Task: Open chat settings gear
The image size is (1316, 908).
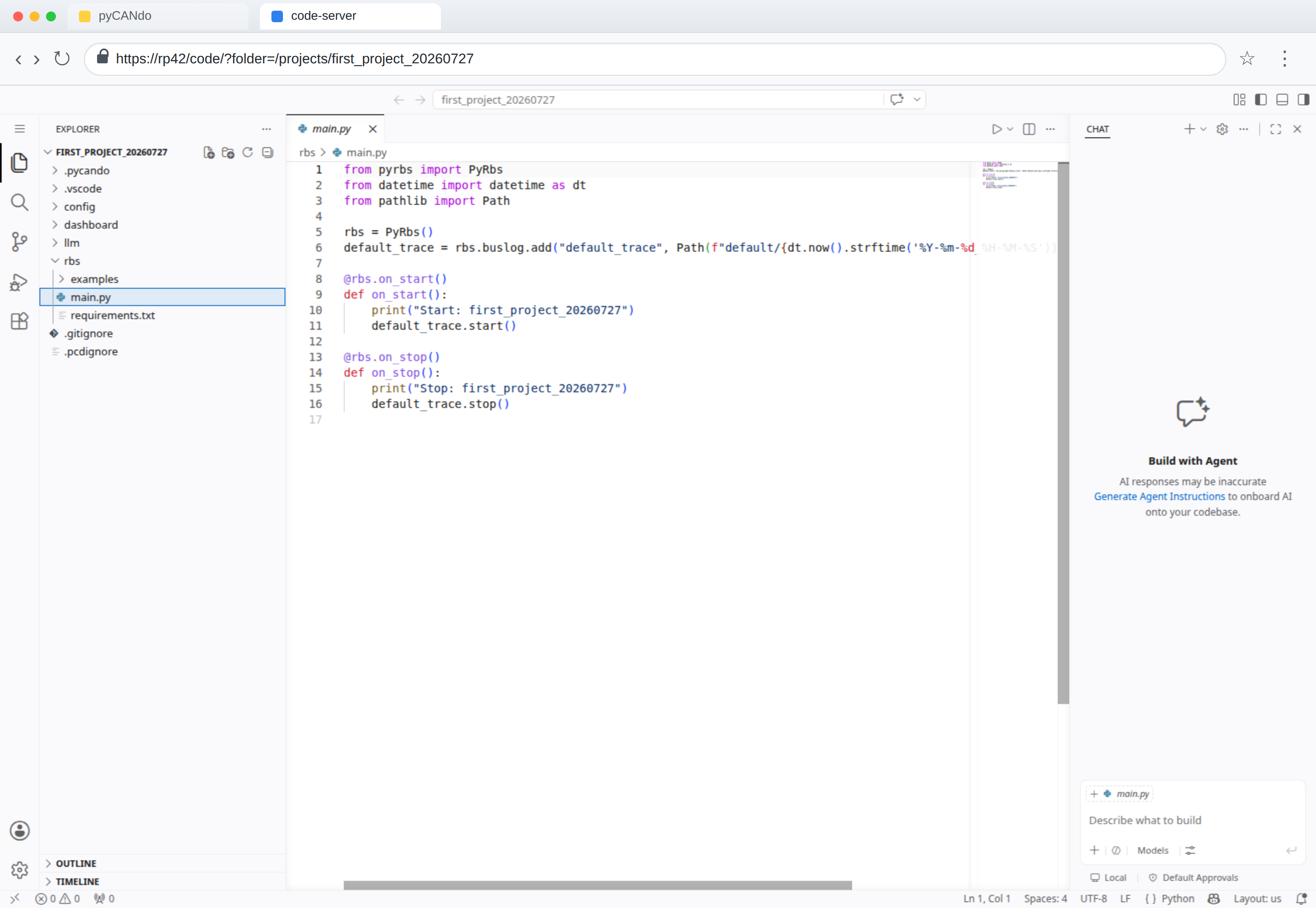Action: pyautogui.click(x=1222, y=129)
